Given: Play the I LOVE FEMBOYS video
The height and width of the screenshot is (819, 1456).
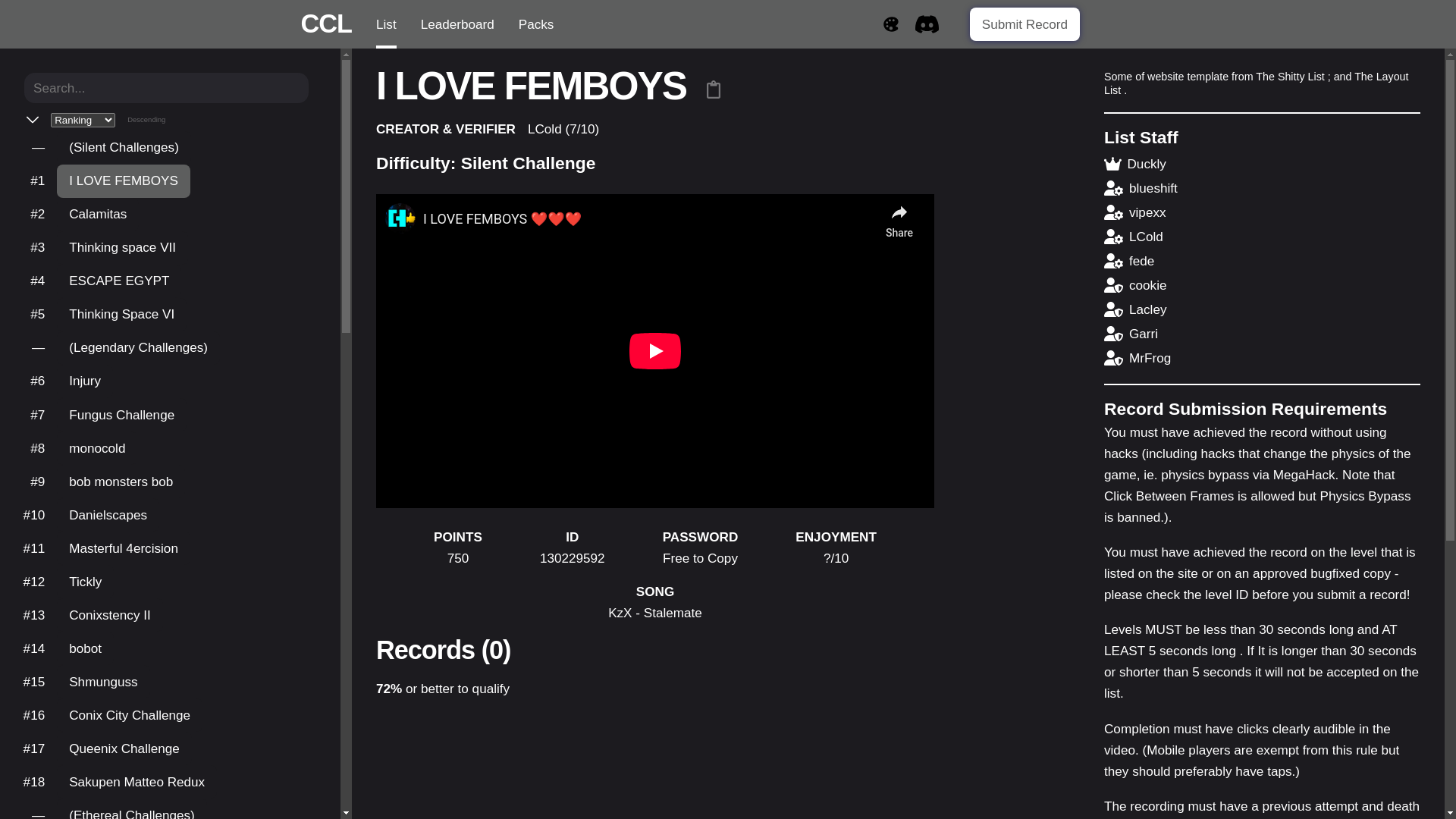Looking at the screenshot, I should point(654,351).
